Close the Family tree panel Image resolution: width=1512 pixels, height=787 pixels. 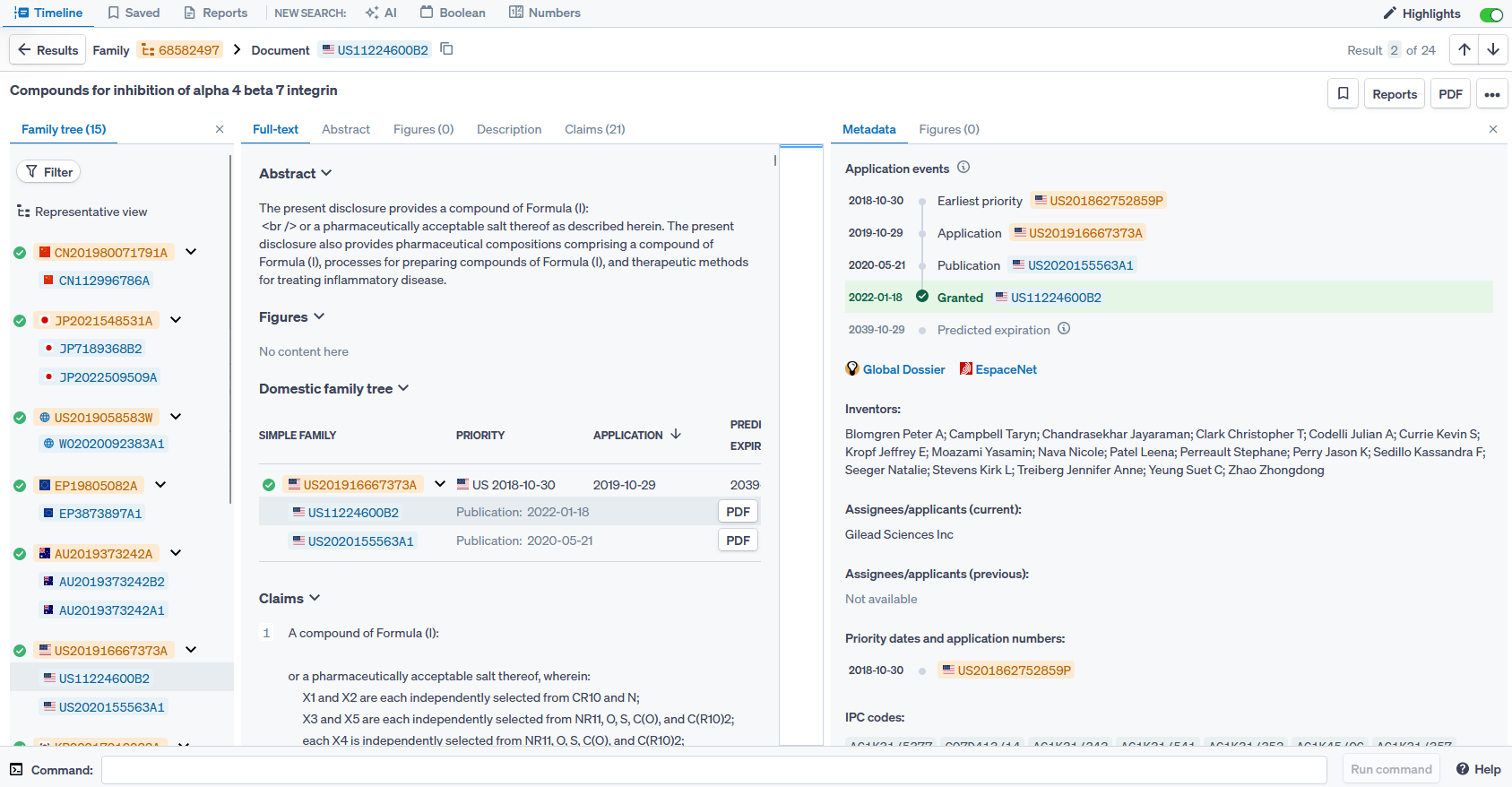tap(220, 129)
